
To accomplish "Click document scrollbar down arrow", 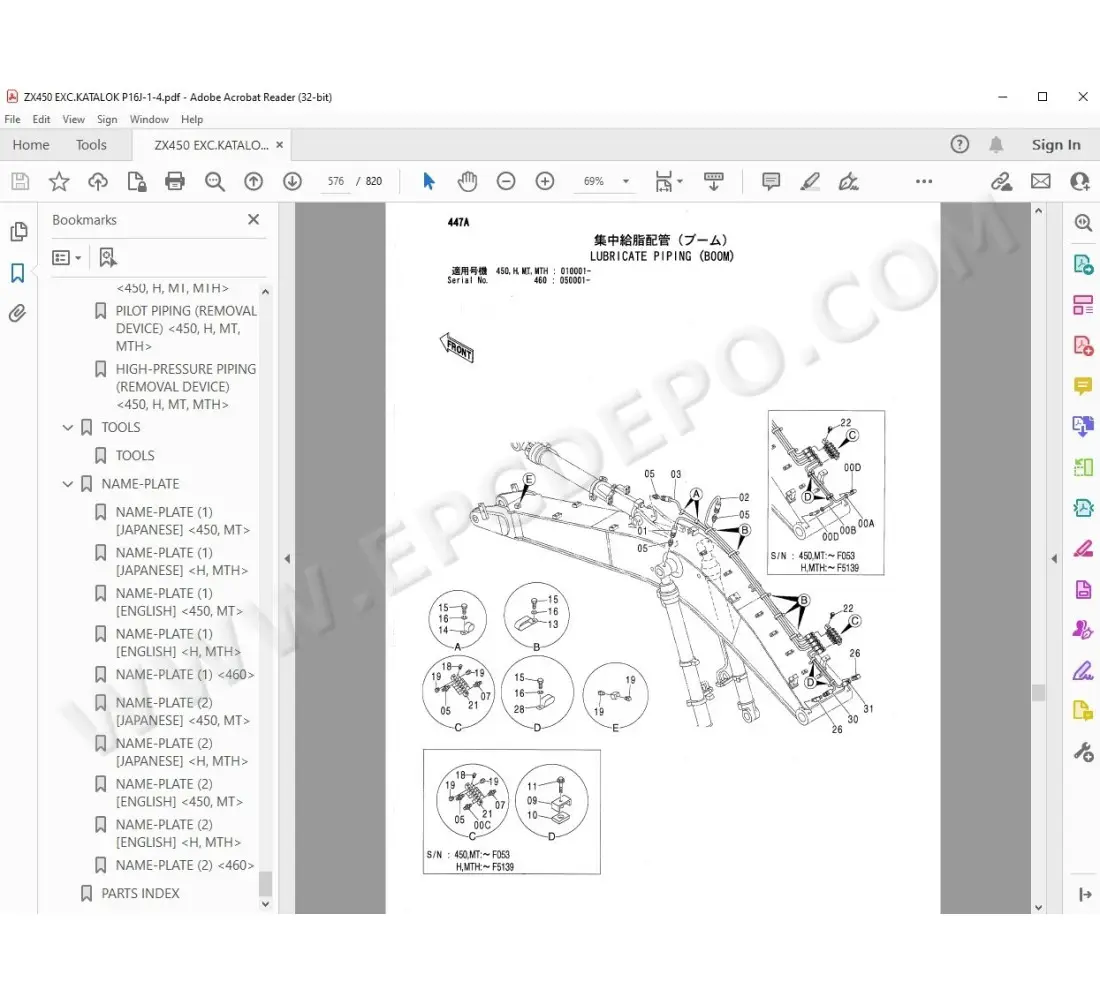I will pos(1038,907).
